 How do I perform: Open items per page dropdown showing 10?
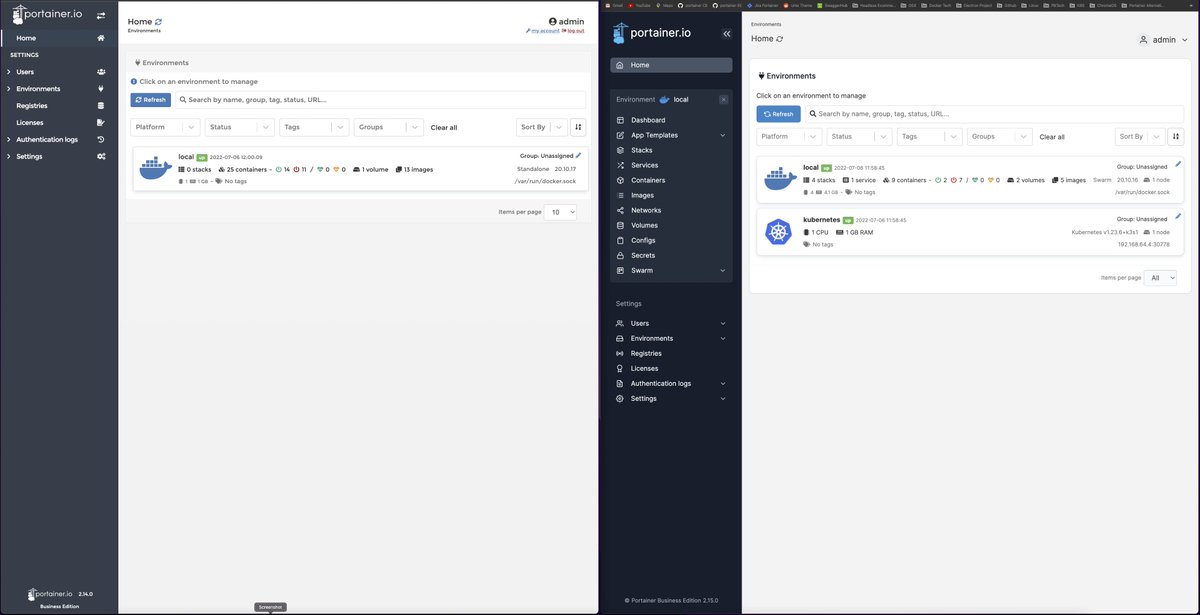[560, 212]
